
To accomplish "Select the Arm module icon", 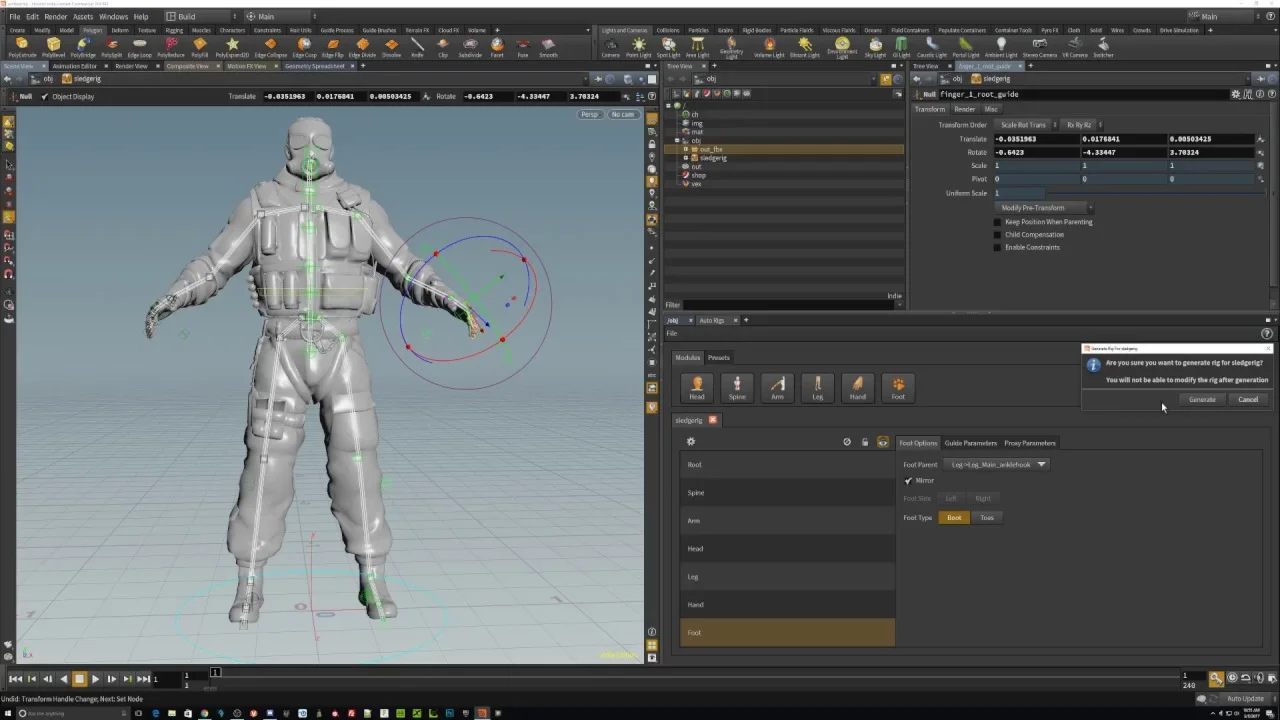I will click(x=777, y=386).
